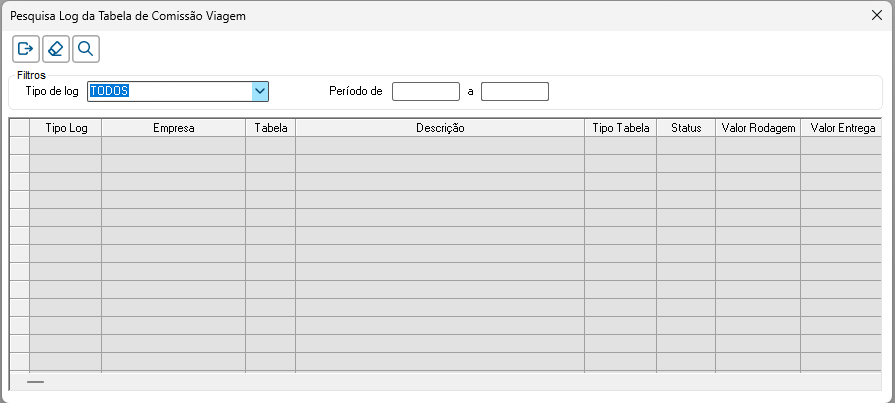Click first row's Descrição cell
The width and height of the screenshot is (895, 403).
coord(440,146)
